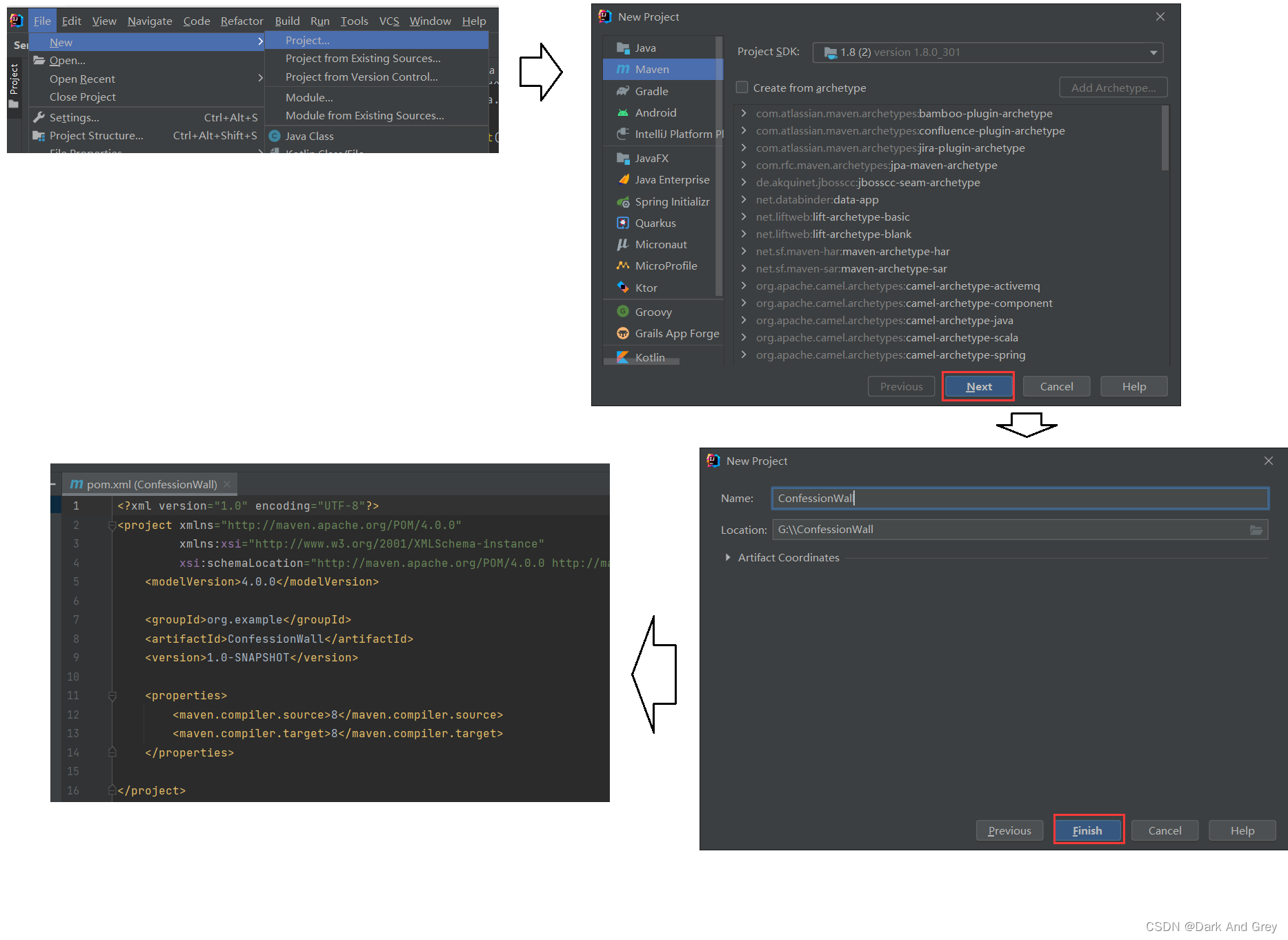Image resolution: width=1288 pixels, height=940 pixels.
Task: Open the Refactor menu
Action: coord(241,21)
